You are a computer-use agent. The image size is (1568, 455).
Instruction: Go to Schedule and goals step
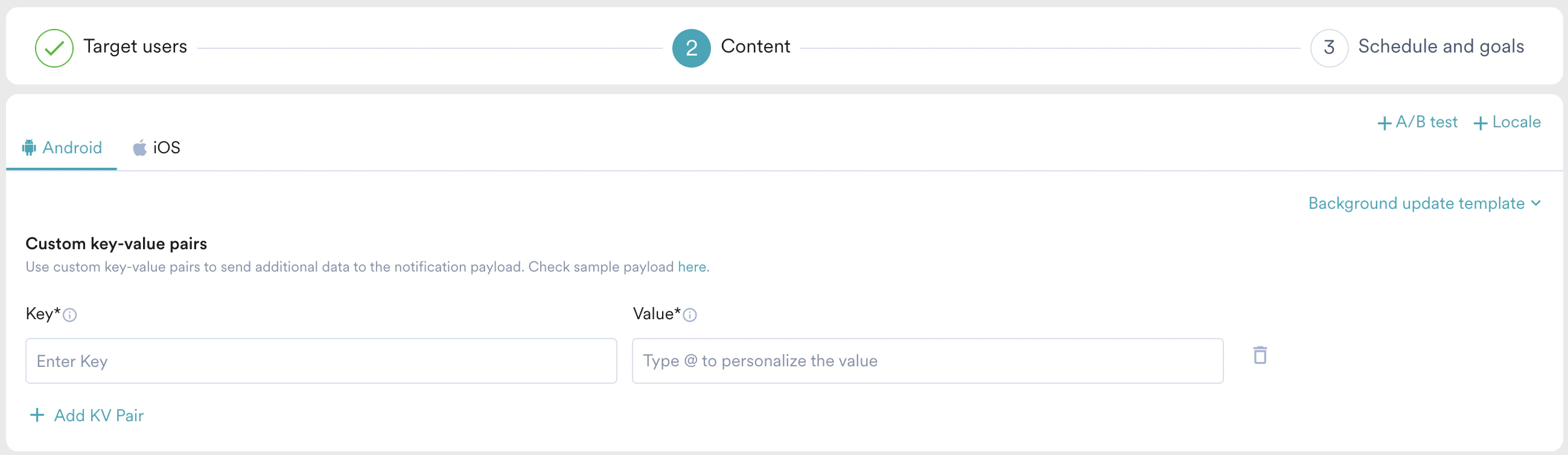click(1441, 47)
